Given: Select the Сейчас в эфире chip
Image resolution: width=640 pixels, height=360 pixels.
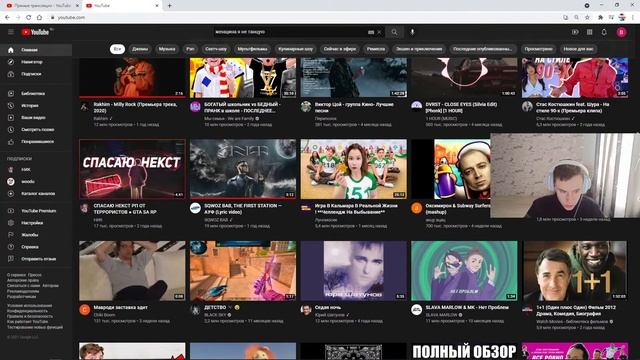Looking at the screenshot, I should click(x=340, y=49).
